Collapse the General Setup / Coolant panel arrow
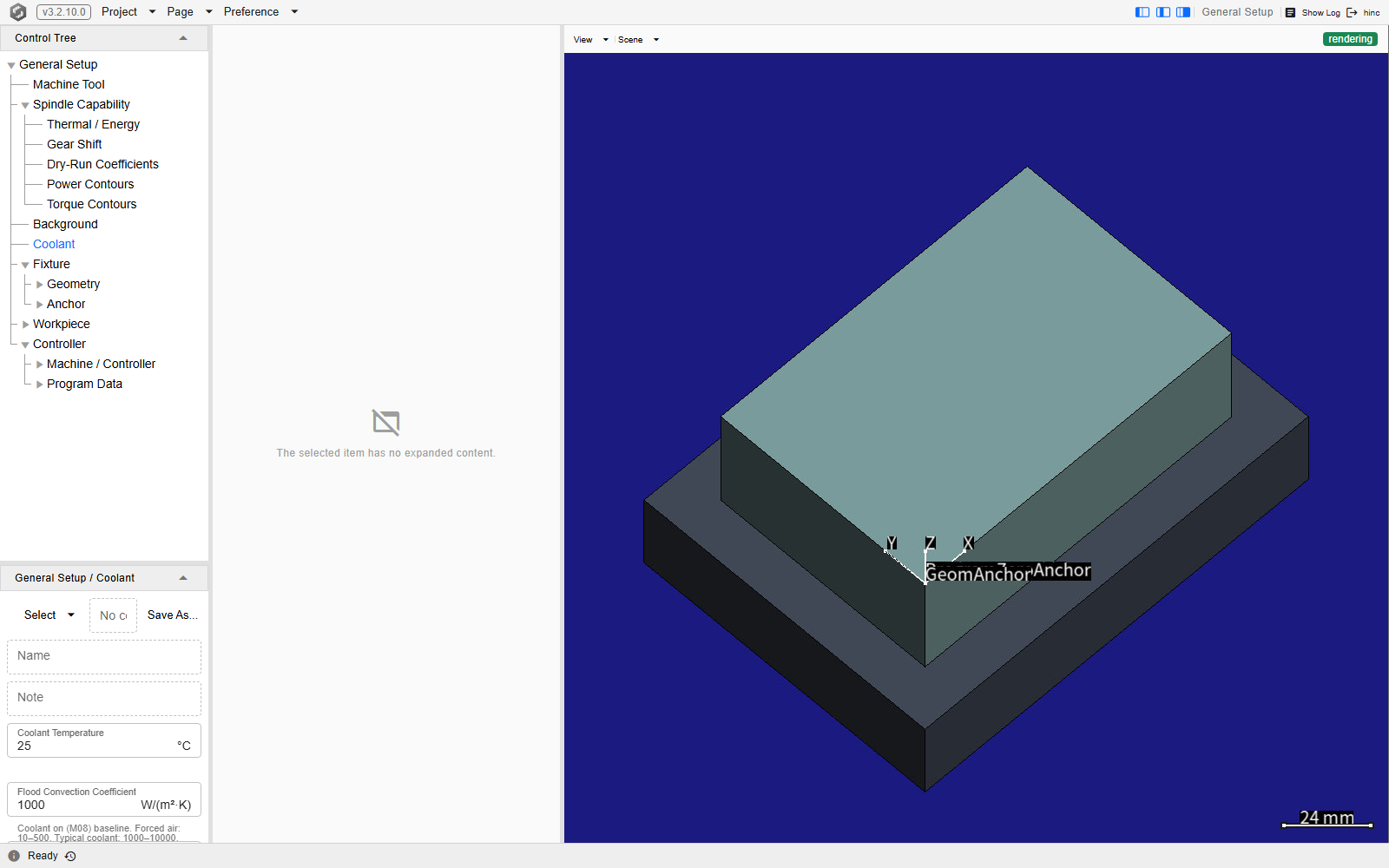The image size is (1389, 868). pos(183,578)
